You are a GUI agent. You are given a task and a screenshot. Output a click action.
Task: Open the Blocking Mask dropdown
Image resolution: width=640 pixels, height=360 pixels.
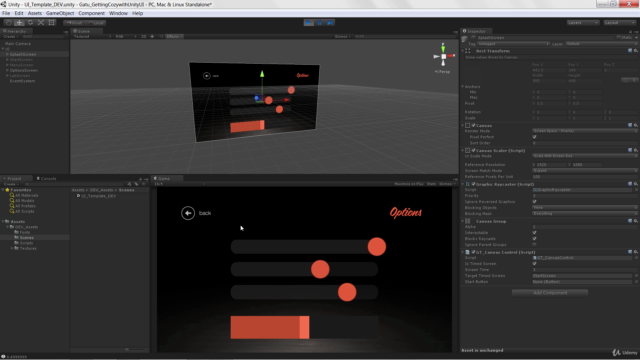tap(585, 213)
